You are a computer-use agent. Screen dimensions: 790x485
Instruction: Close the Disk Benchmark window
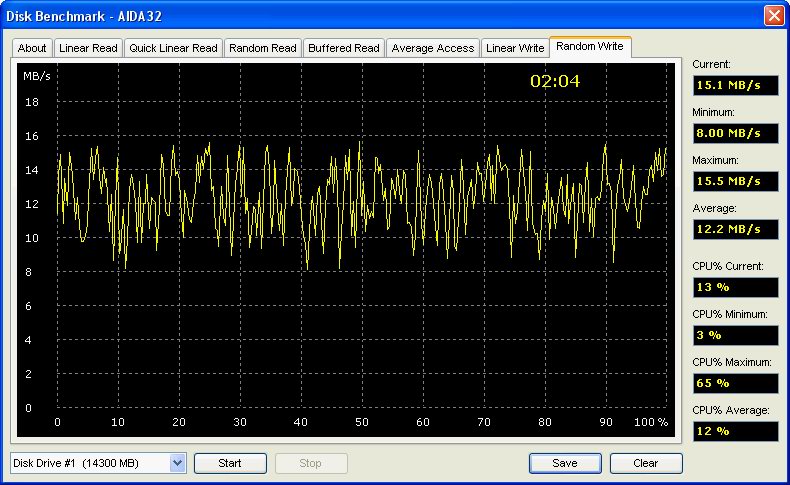(x=773, y=16)
